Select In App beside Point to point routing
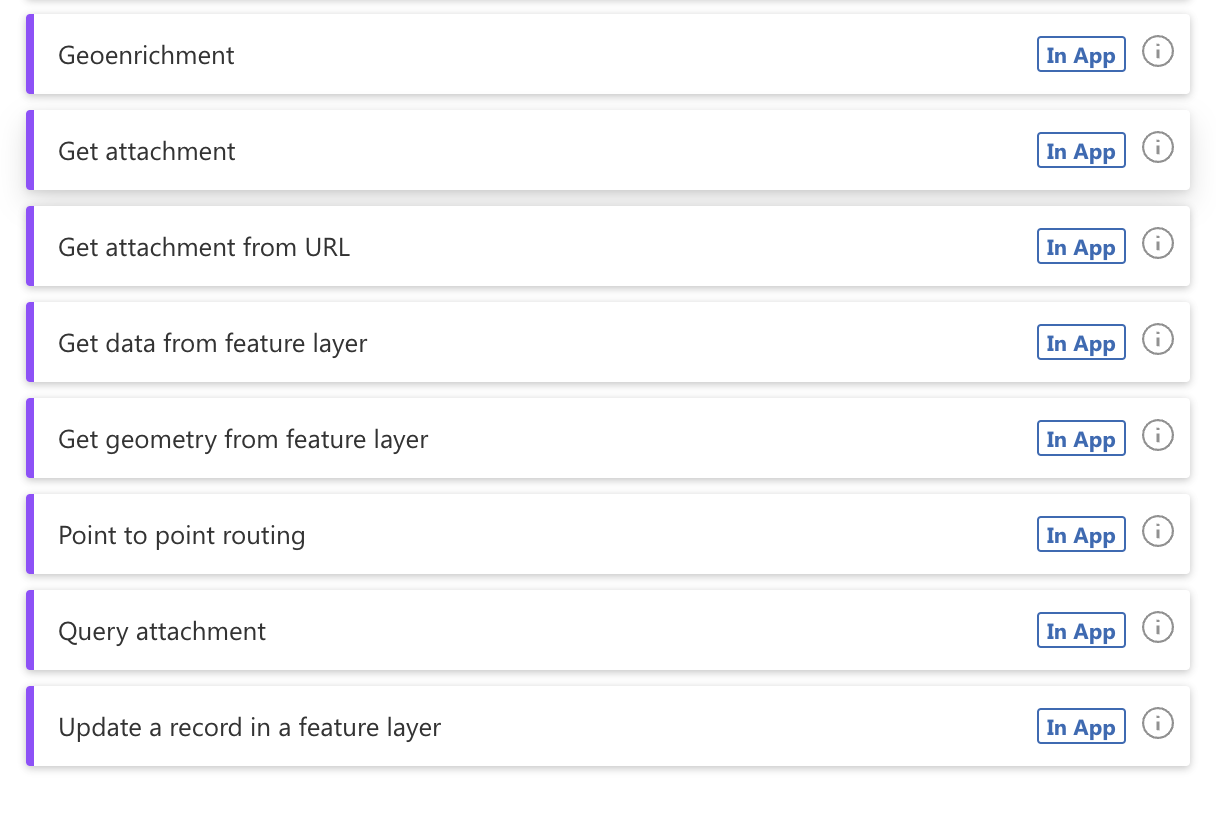1216x816 pixels. click(x=1081, y=534)
